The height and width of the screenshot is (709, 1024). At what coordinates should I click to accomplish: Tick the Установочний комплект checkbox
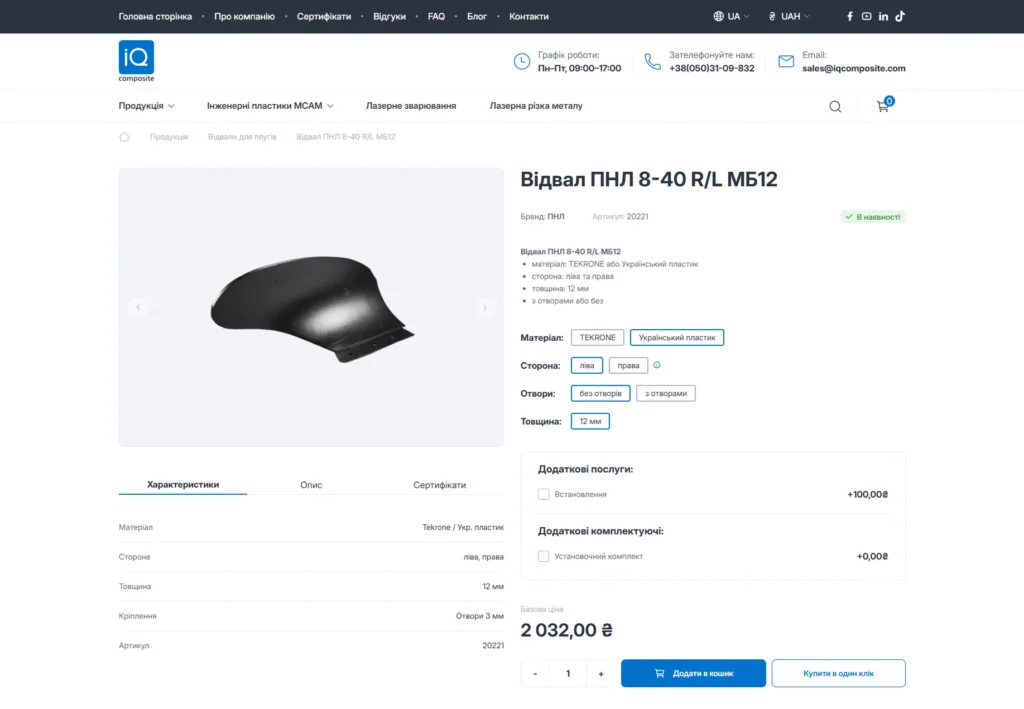tap(543, 556)
